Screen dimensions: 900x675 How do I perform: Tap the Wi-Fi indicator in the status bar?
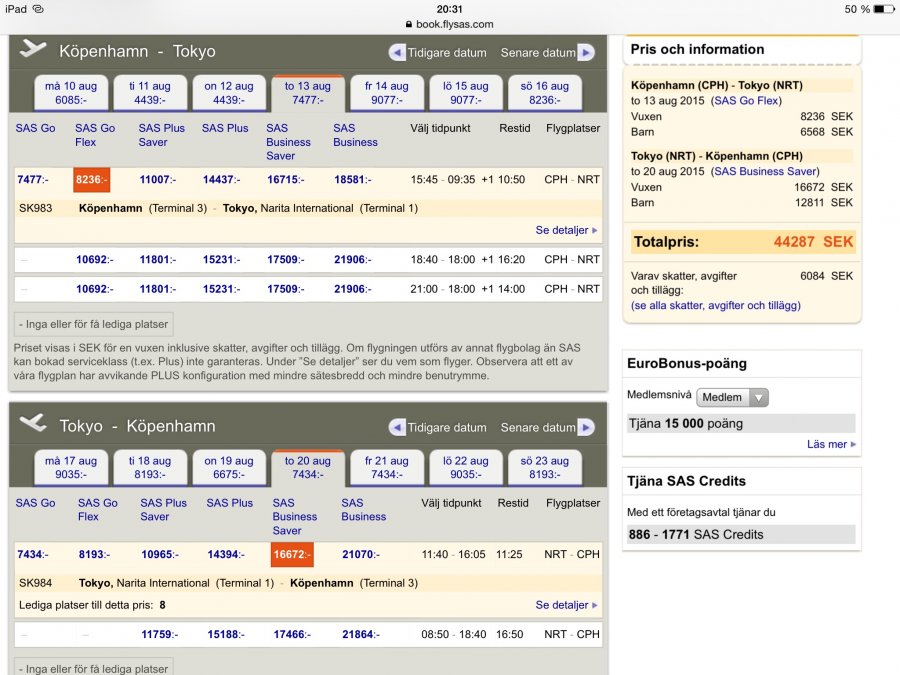coord(38,9)
